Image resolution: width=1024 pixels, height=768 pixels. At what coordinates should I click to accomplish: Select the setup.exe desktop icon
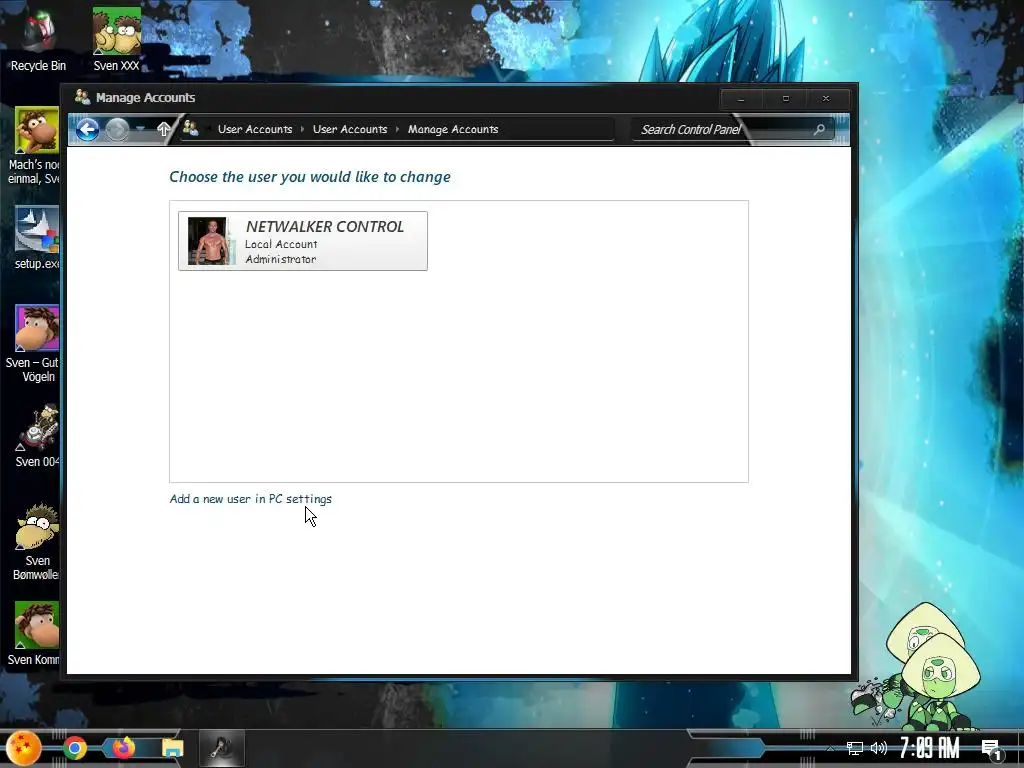(x=37, y=238)
